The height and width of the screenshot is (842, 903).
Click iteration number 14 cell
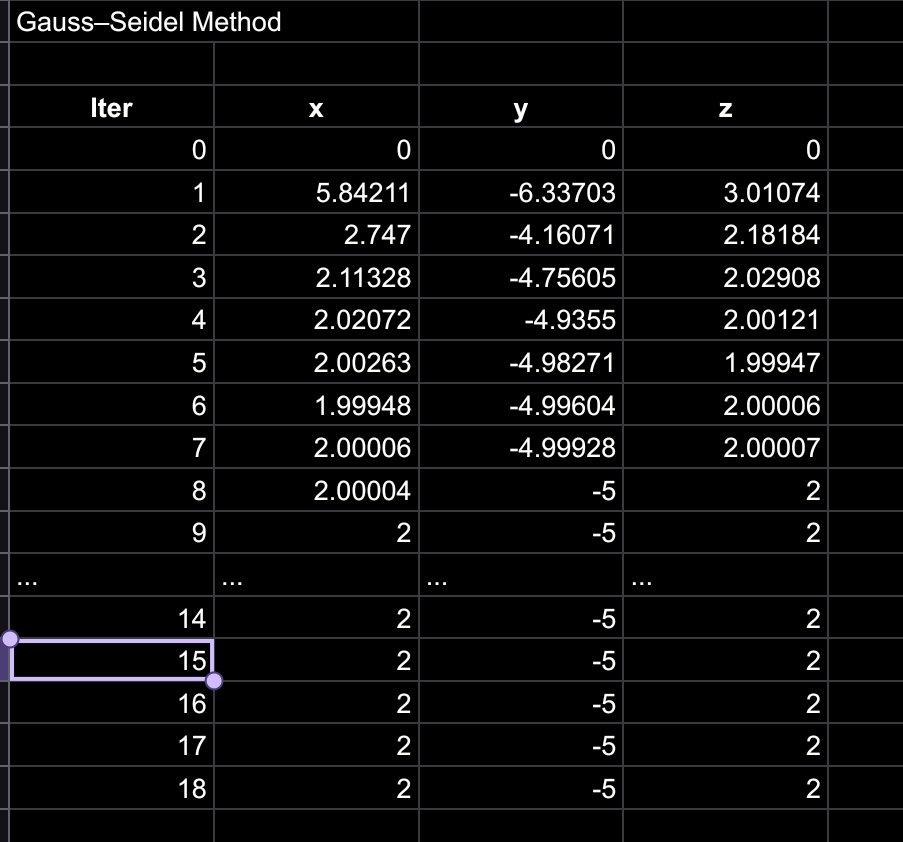click(111, 618)
